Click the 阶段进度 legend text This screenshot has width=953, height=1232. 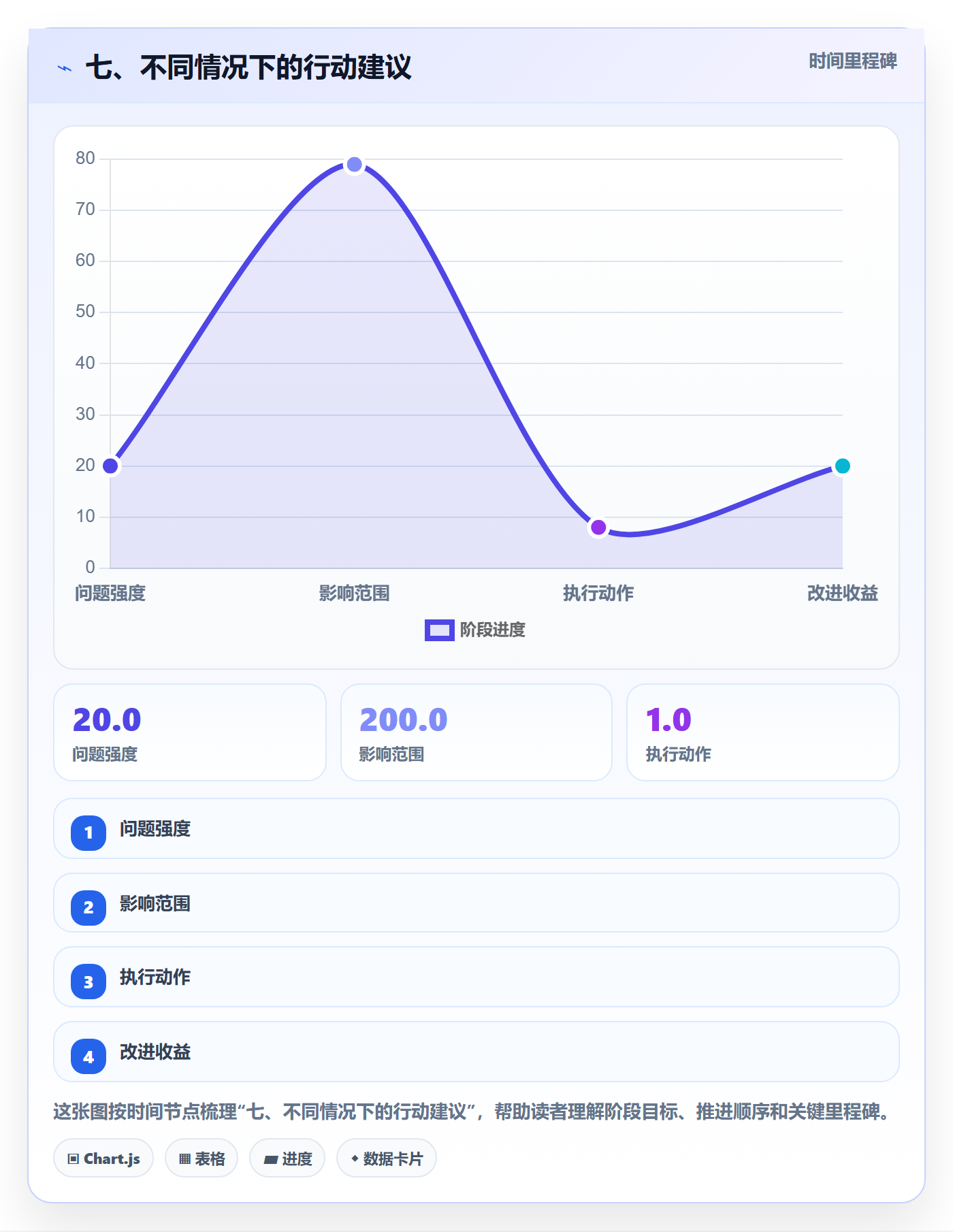(493, 630)
